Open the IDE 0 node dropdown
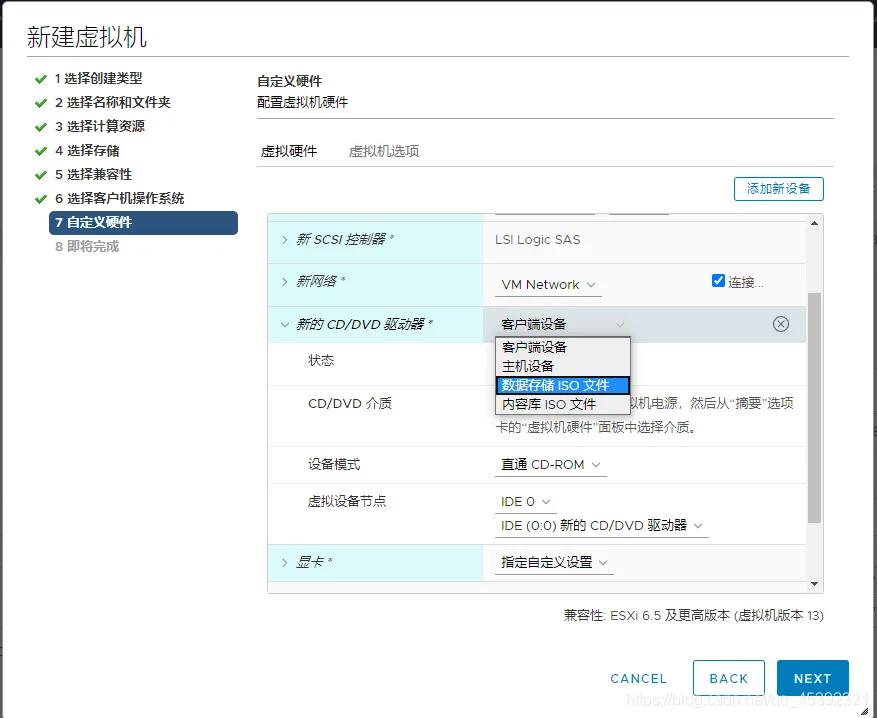This screenshot has width=877, height=718. (525, 502)
